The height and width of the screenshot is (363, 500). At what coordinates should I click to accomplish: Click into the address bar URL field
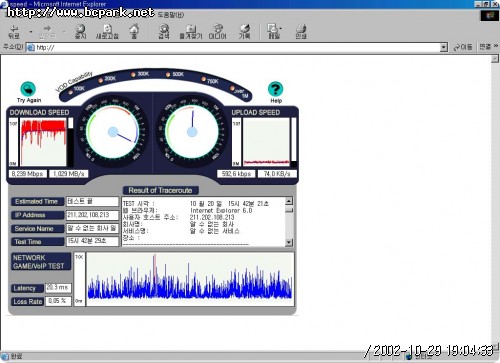[237, 47]
